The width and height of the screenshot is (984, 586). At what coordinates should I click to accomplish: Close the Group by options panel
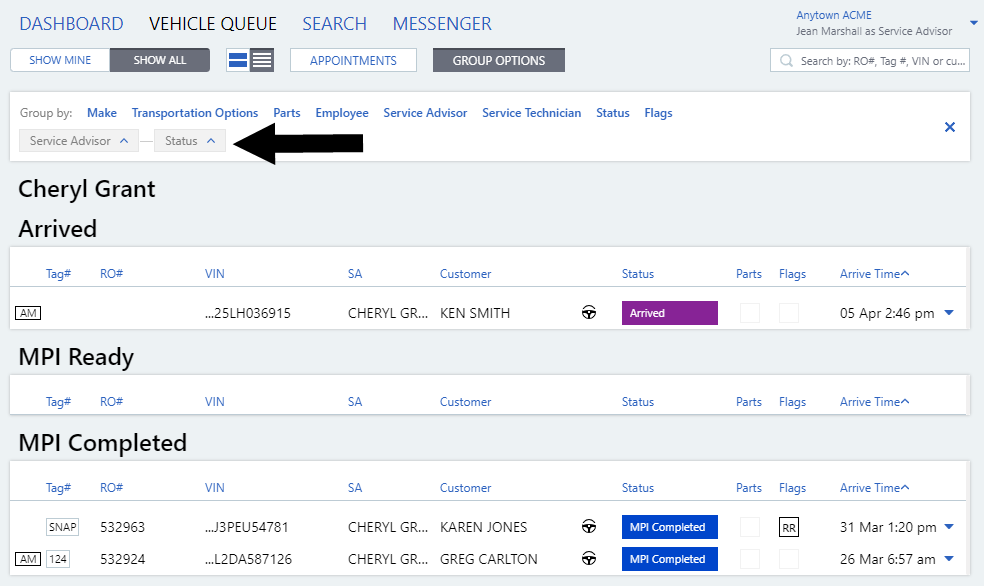[950, 127]
